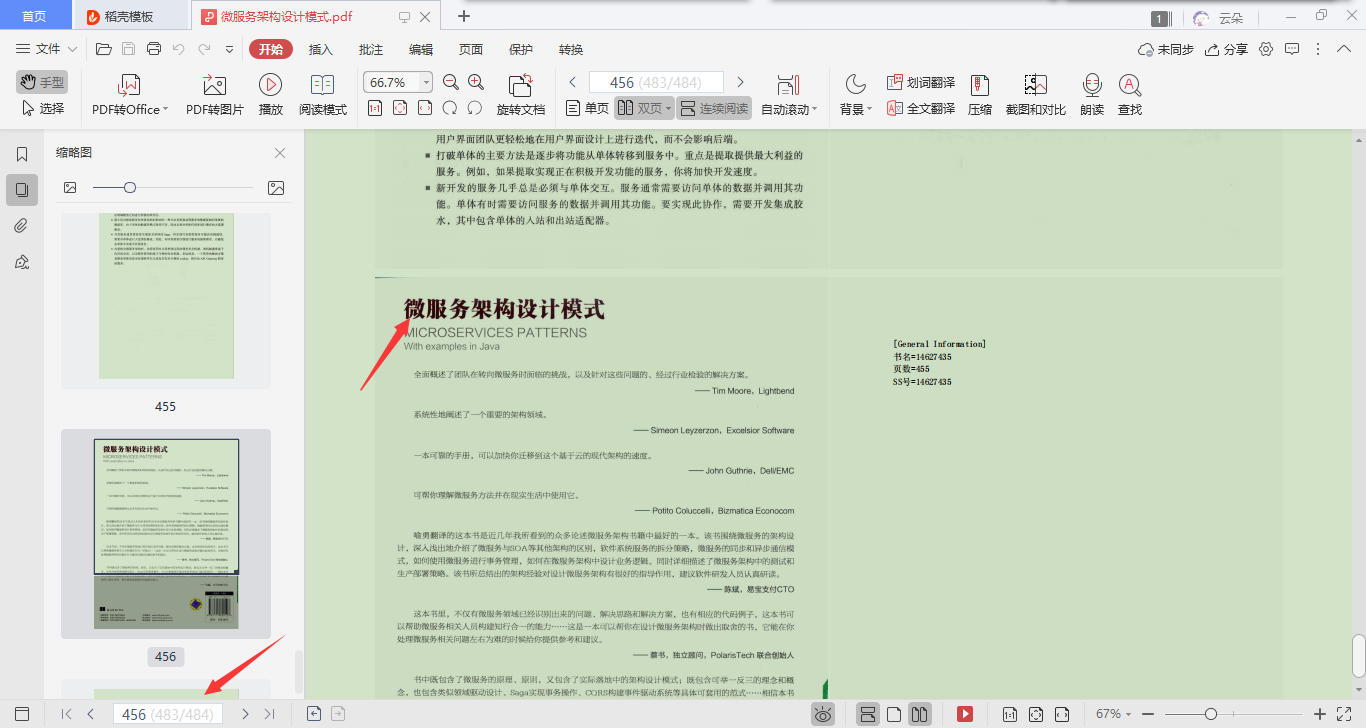
Task: Click the 压缩 compress tool
Action: click(980, 95)
